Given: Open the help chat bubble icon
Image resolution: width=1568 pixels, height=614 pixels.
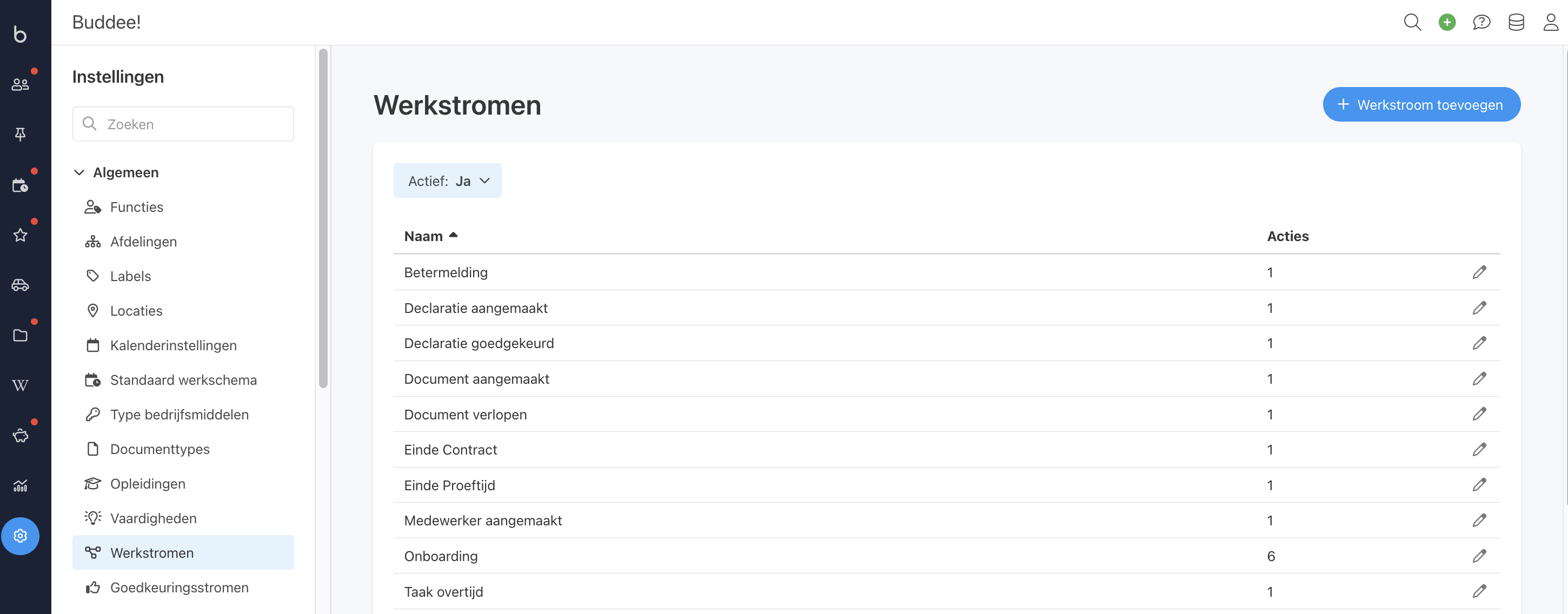Looking at the screenshot, I should pos(1481,23).
